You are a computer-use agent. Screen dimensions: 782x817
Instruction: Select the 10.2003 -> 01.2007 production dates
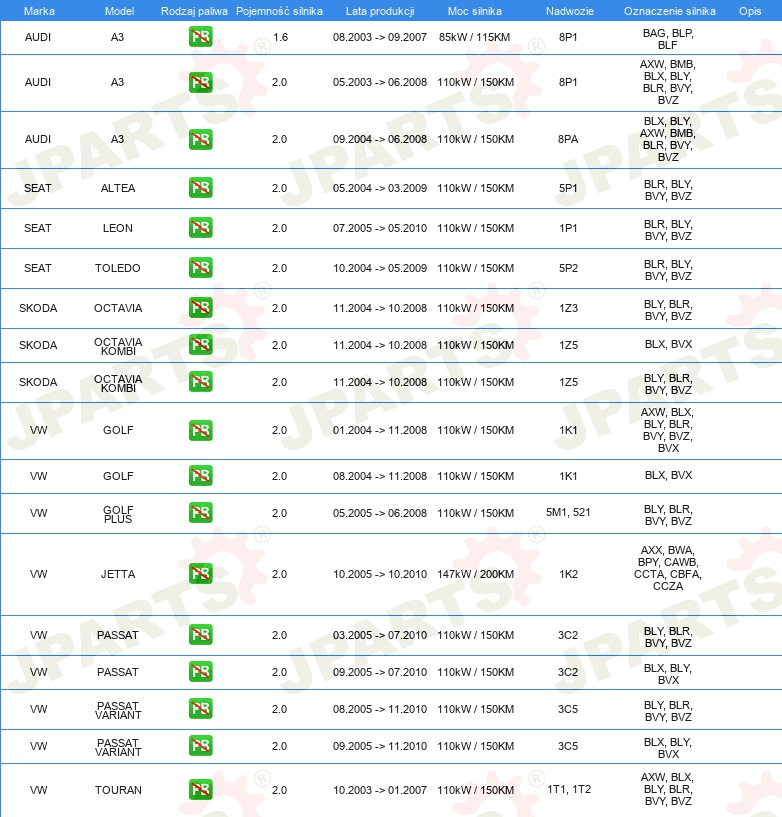tap(380, 790)
